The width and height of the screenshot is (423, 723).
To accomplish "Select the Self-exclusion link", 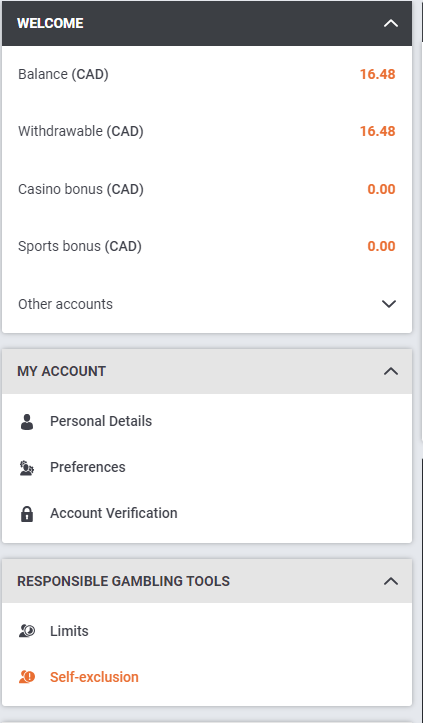I will point(94,677).
